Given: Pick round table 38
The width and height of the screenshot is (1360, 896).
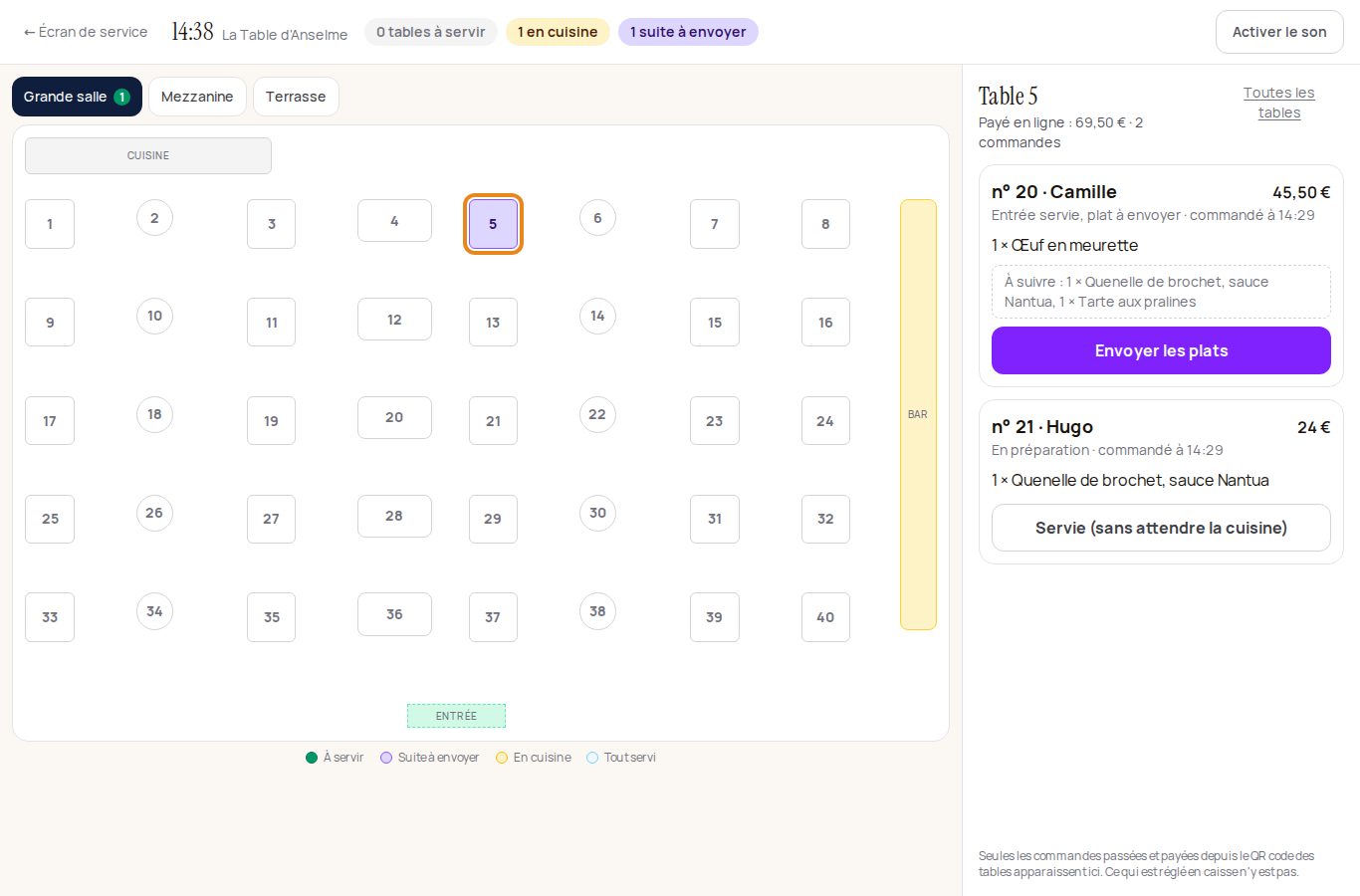Looking at the screenshot, I should coord(597,611).
